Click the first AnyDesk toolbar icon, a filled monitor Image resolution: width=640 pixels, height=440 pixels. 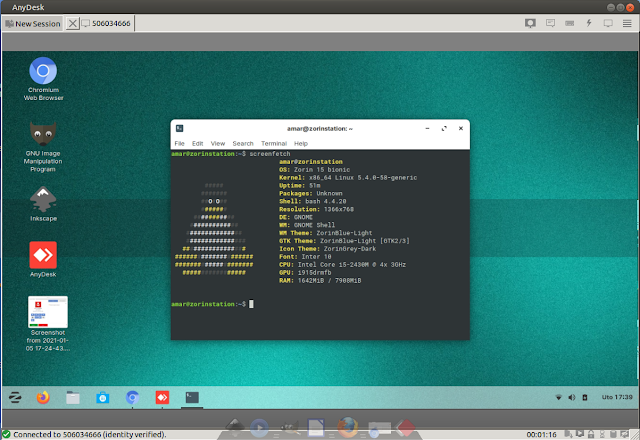tap(530, 23)
